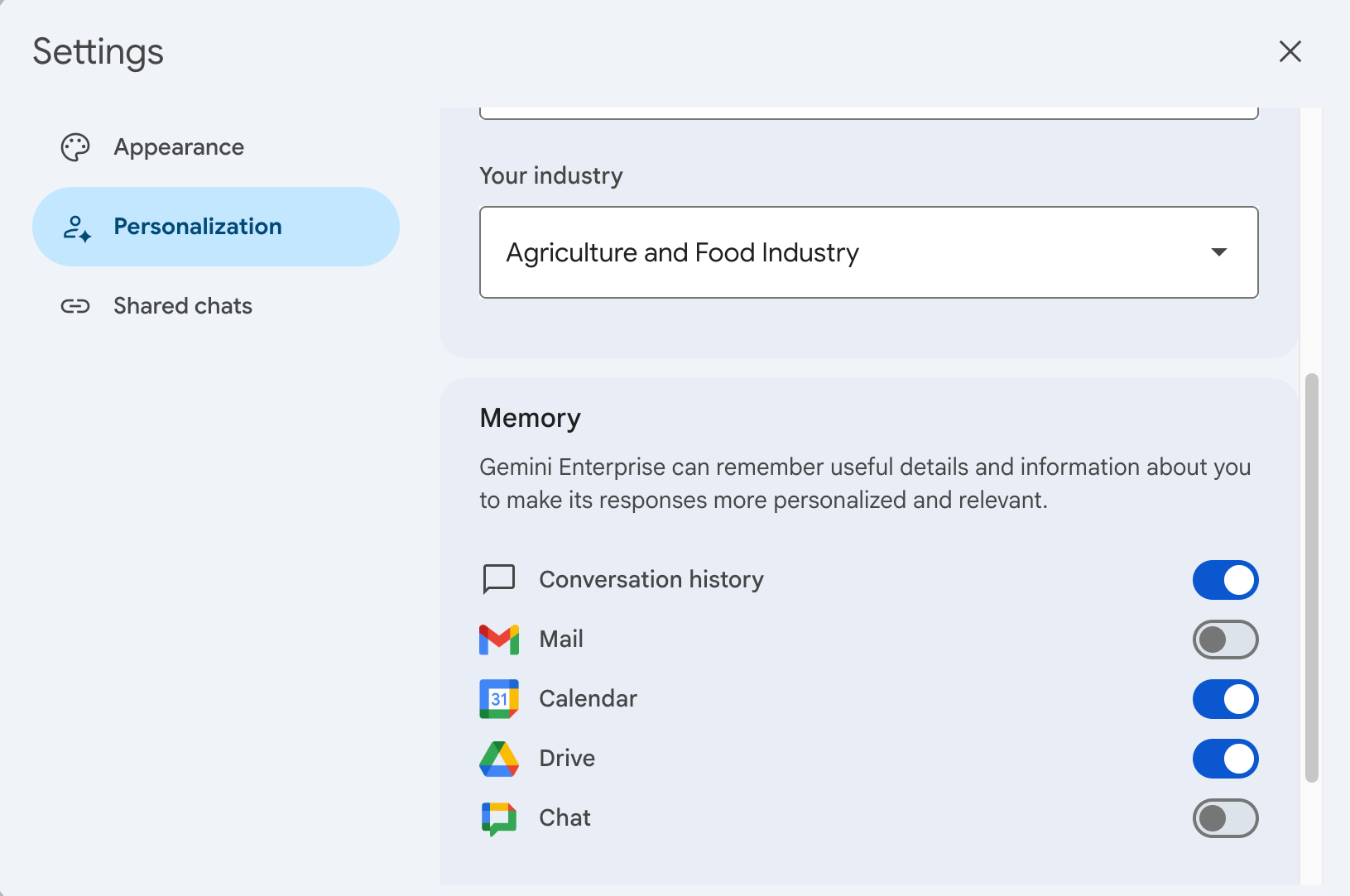Viewport: 1350px width, 896px height.
Task: Click the link icon beside Shared chats
Action: tap(75, 305)
